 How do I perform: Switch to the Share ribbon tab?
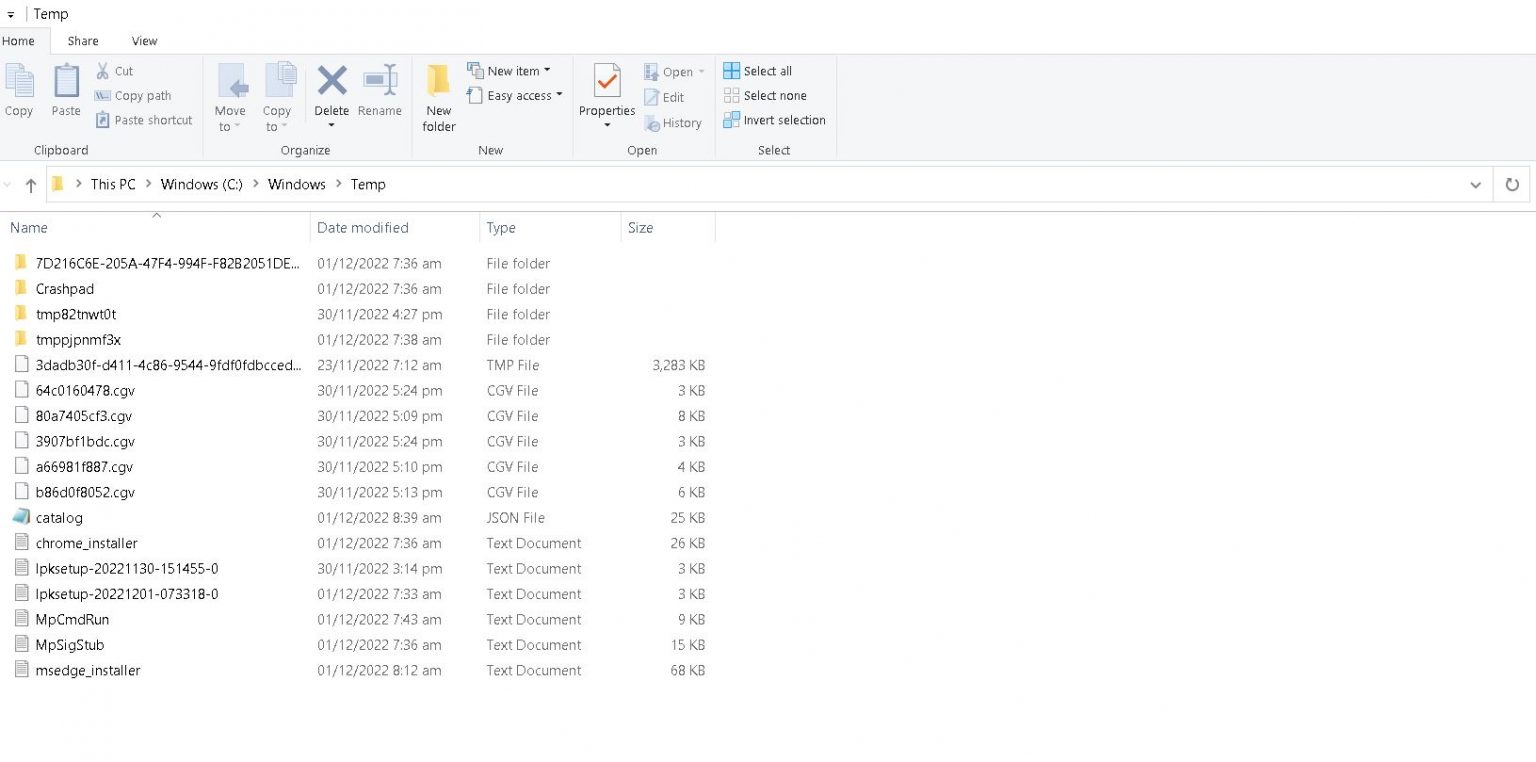[x=83, y=41]
